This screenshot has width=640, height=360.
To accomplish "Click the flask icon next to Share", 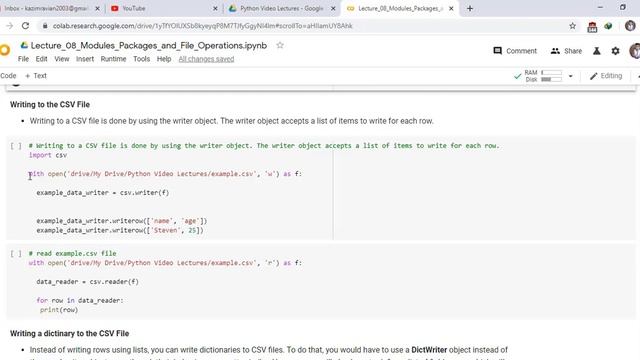I will [596, 51].
